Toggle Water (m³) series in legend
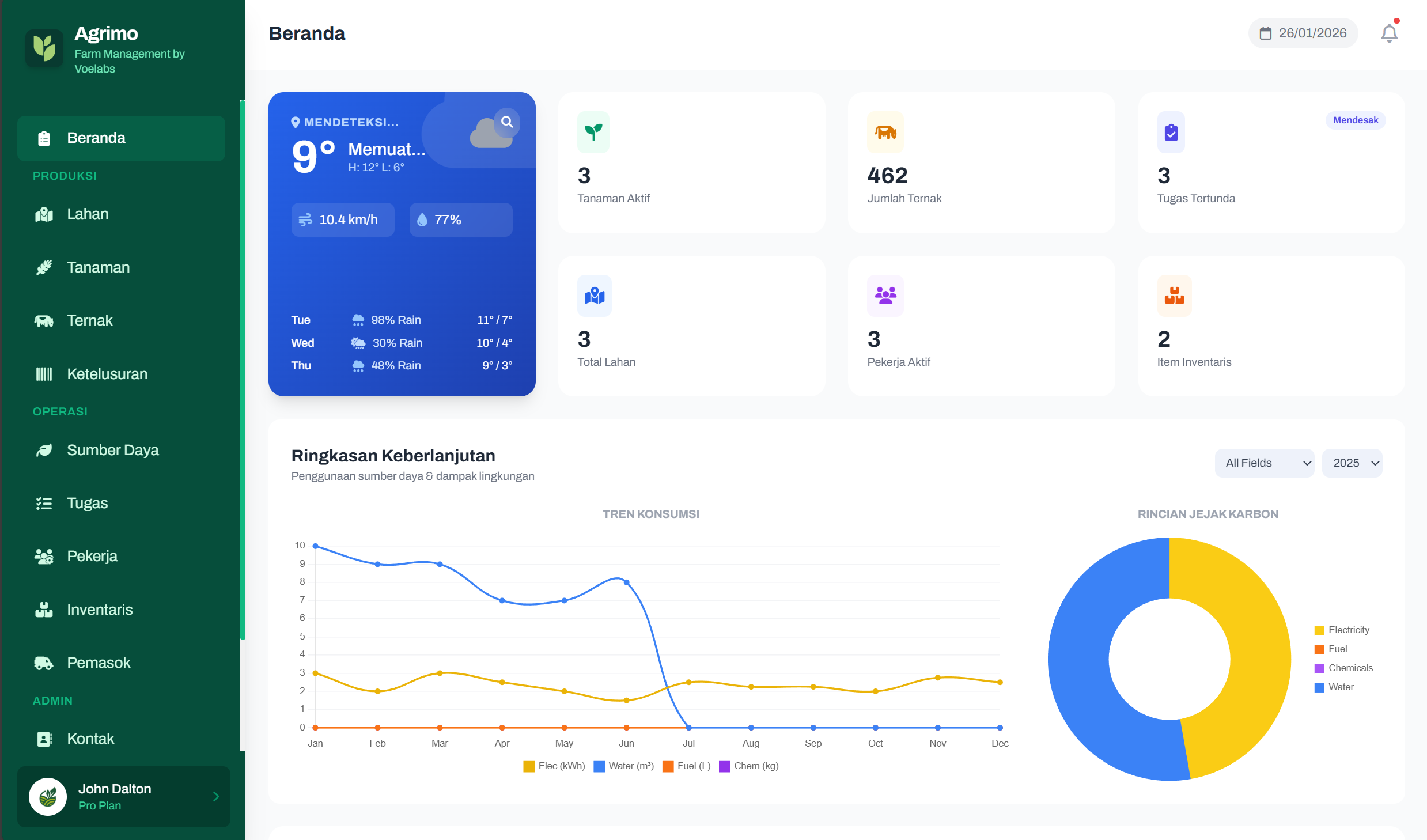The image size is (1427, 840). [624, 766]
